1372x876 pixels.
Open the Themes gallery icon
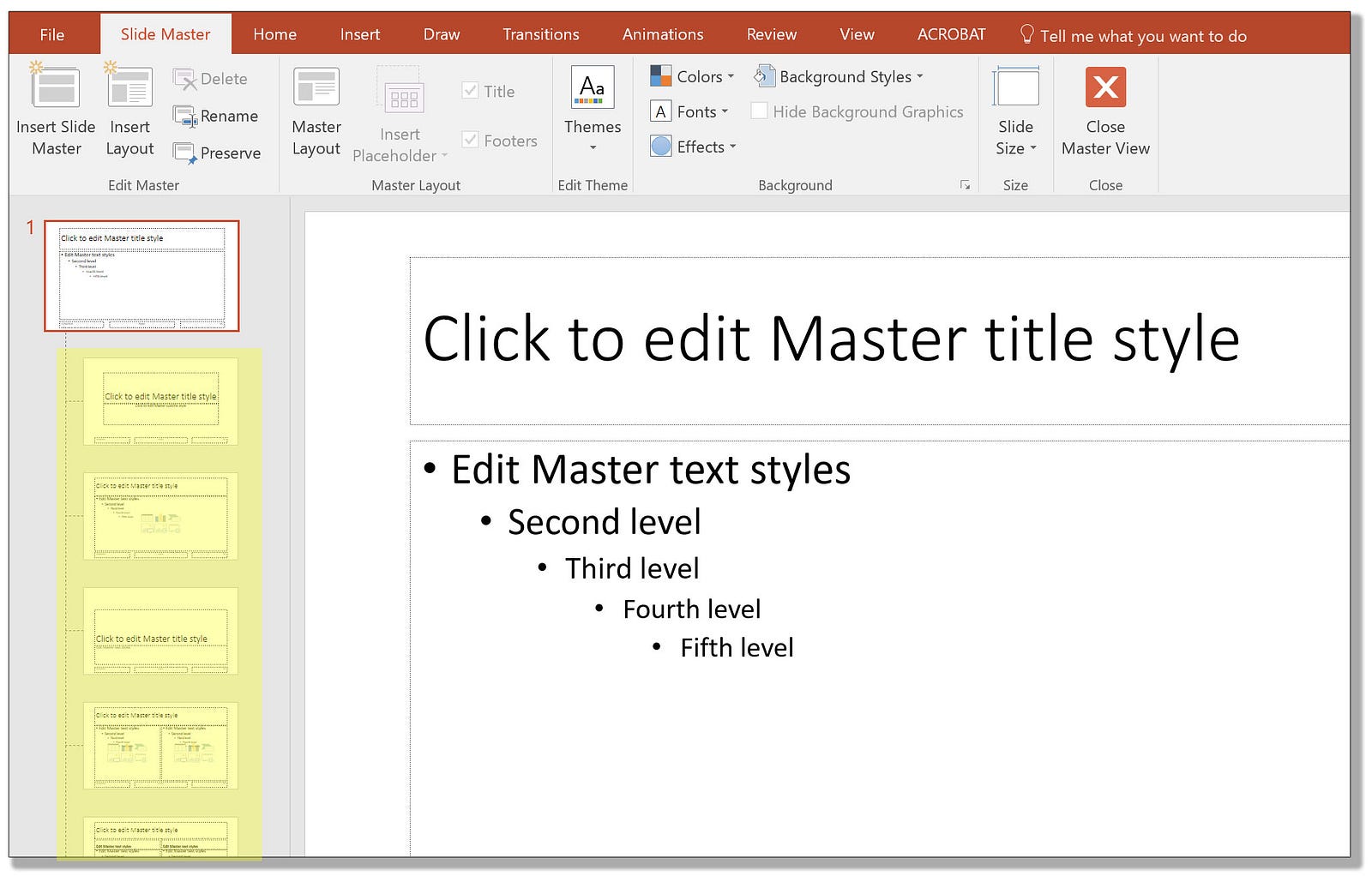coord(593,87)
